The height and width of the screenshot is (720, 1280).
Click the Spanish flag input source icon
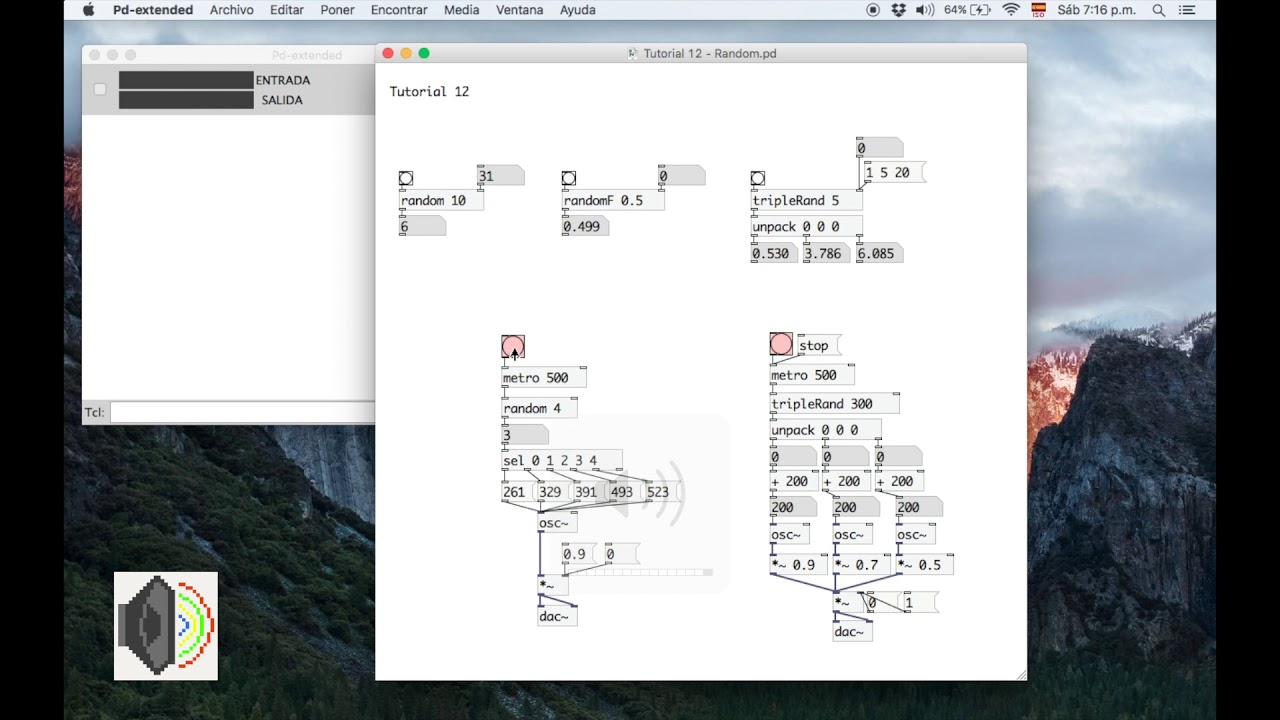tap(1038, 10)
